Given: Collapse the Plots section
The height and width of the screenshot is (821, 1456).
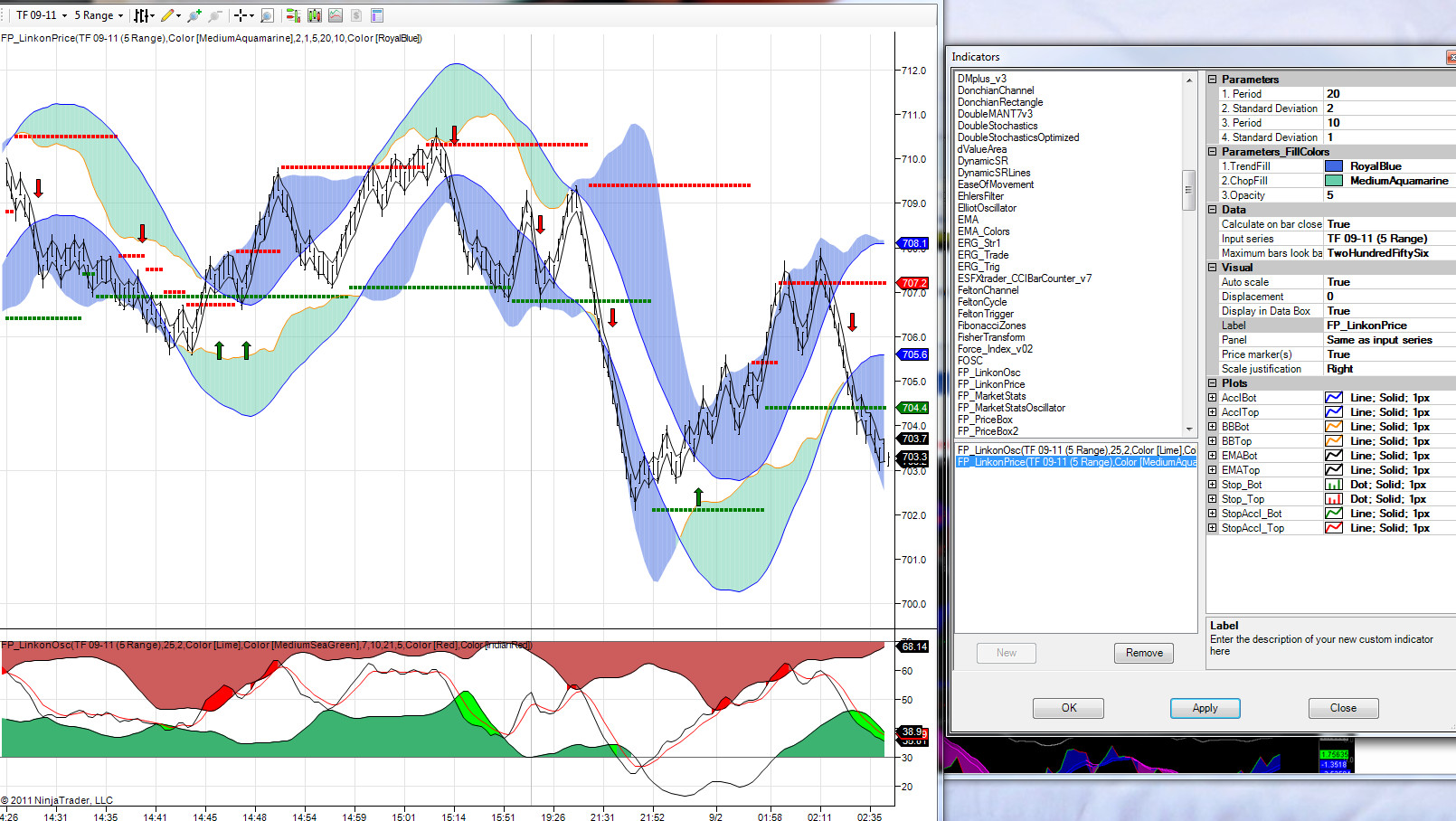Looking at the screenshot, I should [1213, 383].
